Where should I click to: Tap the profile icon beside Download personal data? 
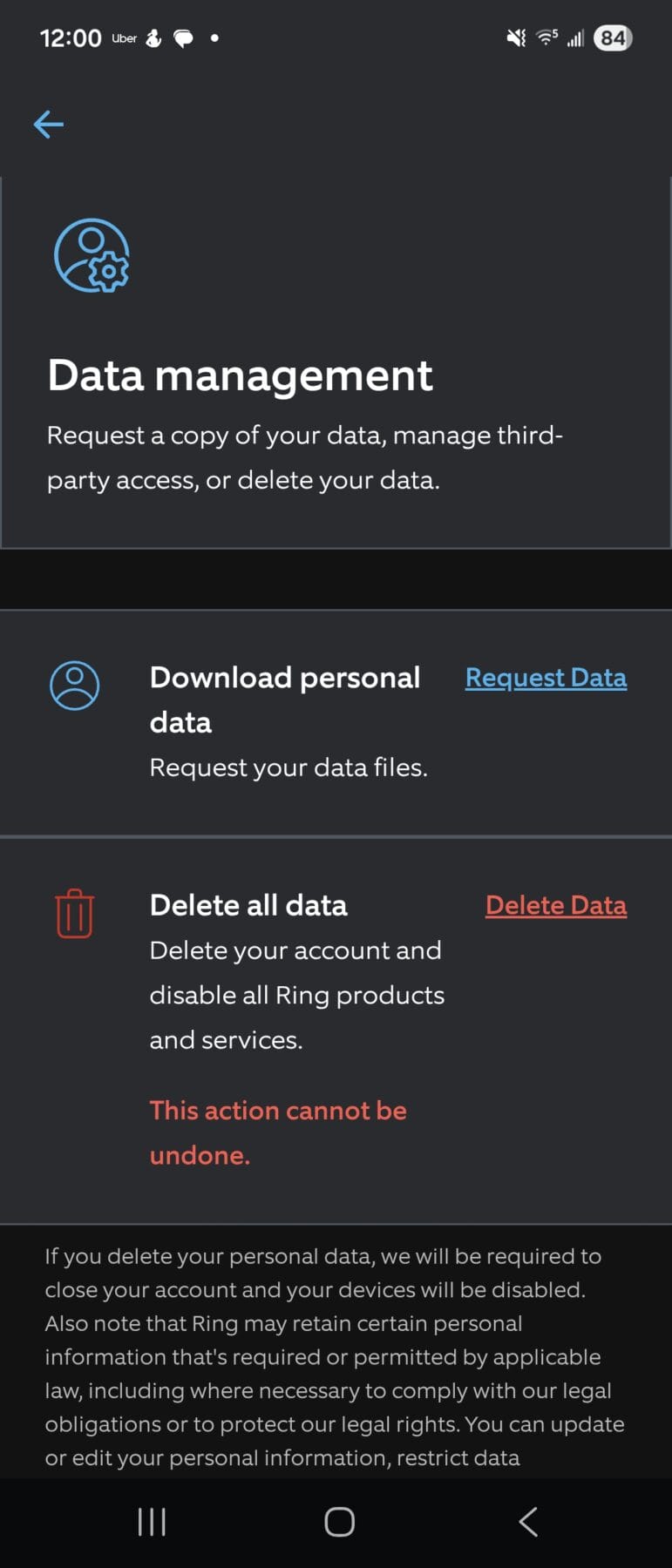[x=75, y=686]
